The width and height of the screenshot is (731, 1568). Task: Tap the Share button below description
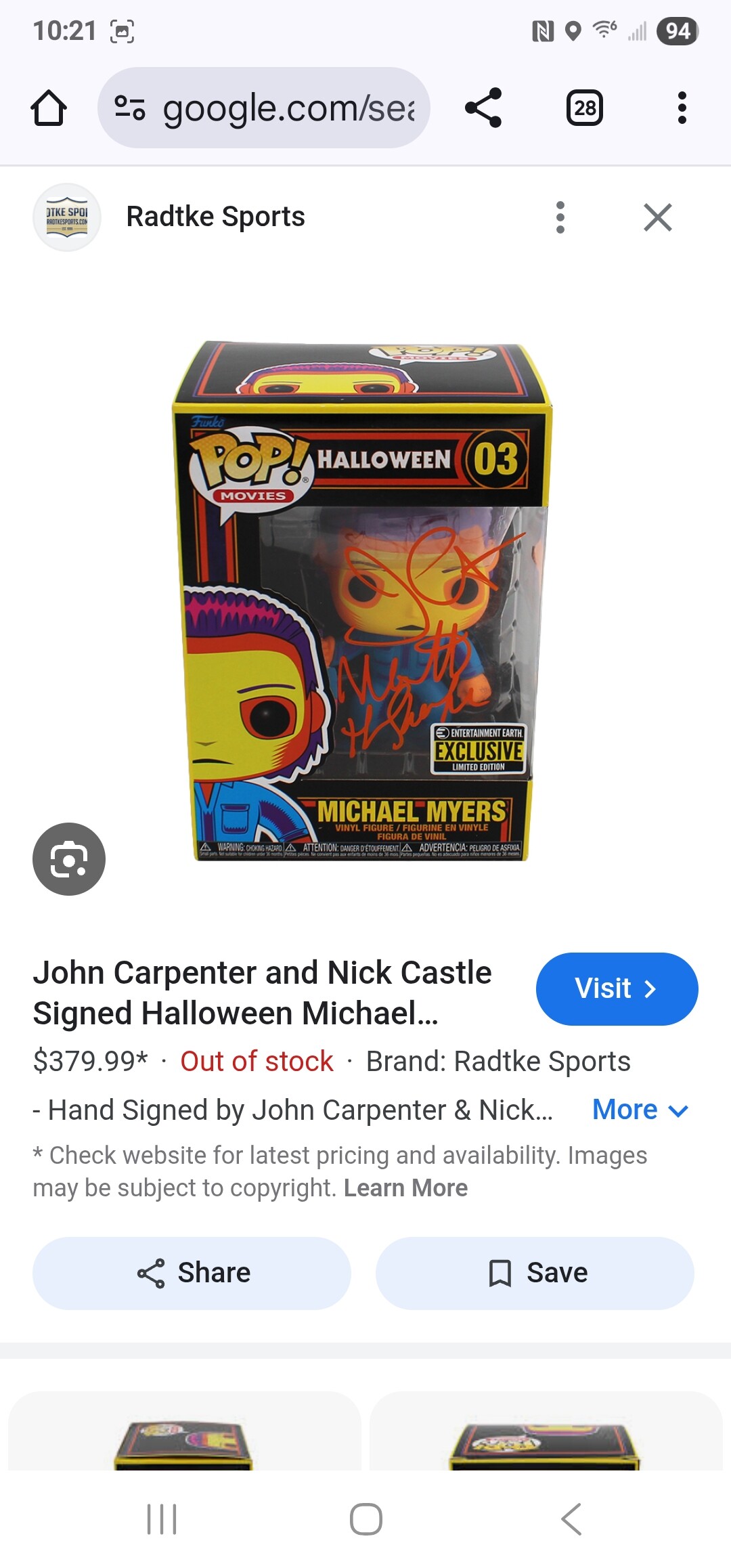pyautogui.click(x=192, y=1273)
